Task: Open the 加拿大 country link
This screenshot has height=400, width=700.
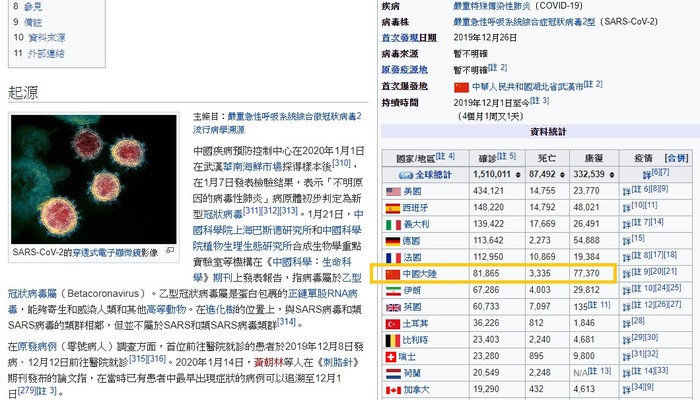Action: (x=417, y=390)
